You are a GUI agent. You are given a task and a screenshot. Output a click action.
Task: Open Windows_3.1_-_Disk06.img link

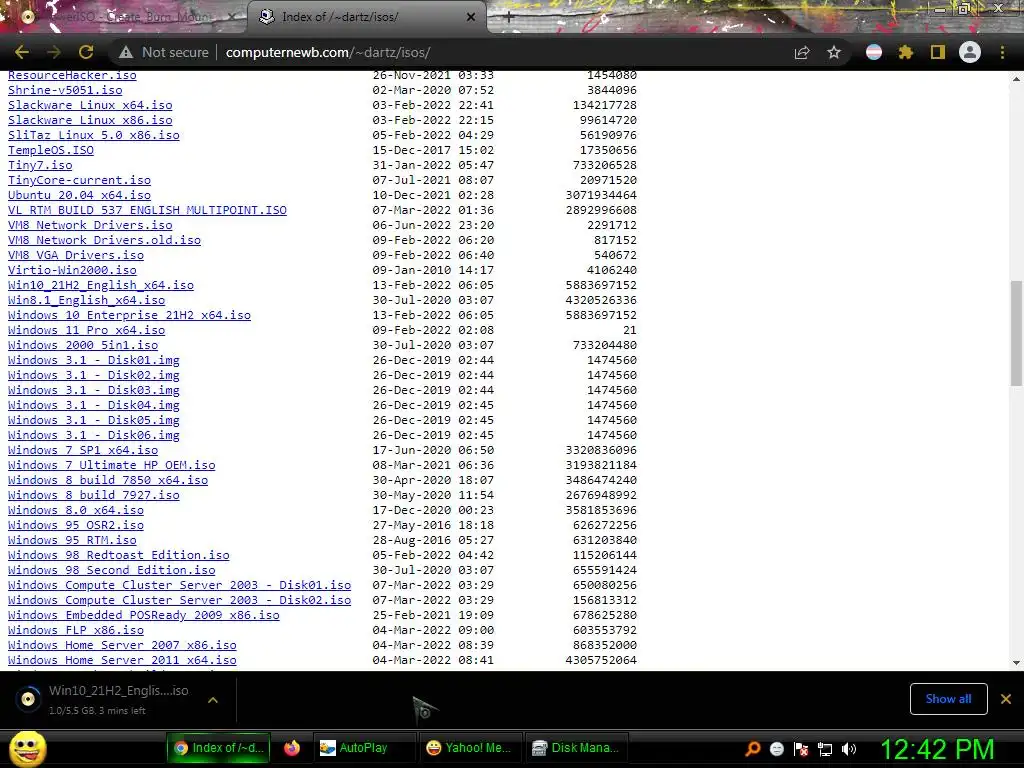pos(93,436)
